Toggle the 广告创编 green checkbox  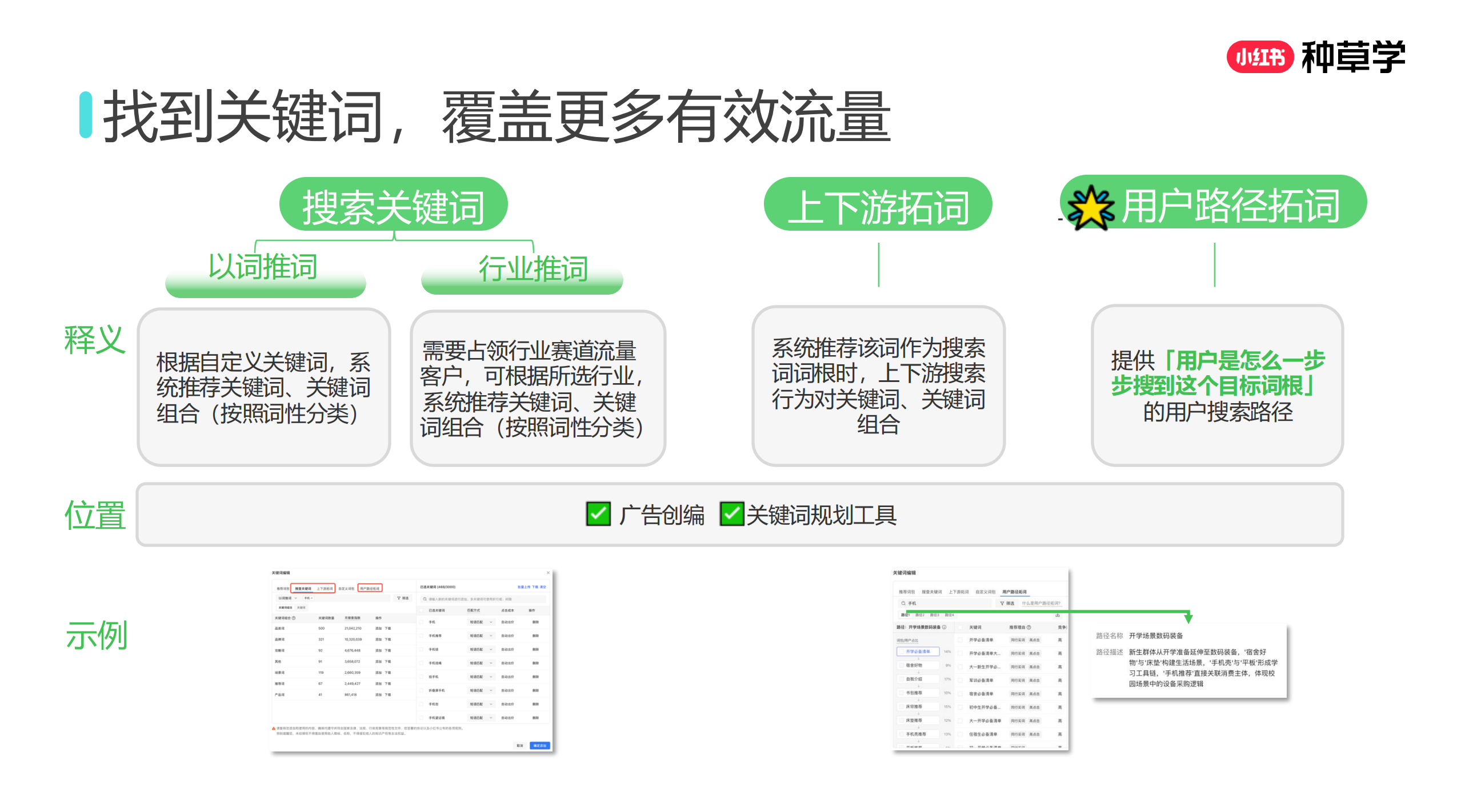(598, 514)
